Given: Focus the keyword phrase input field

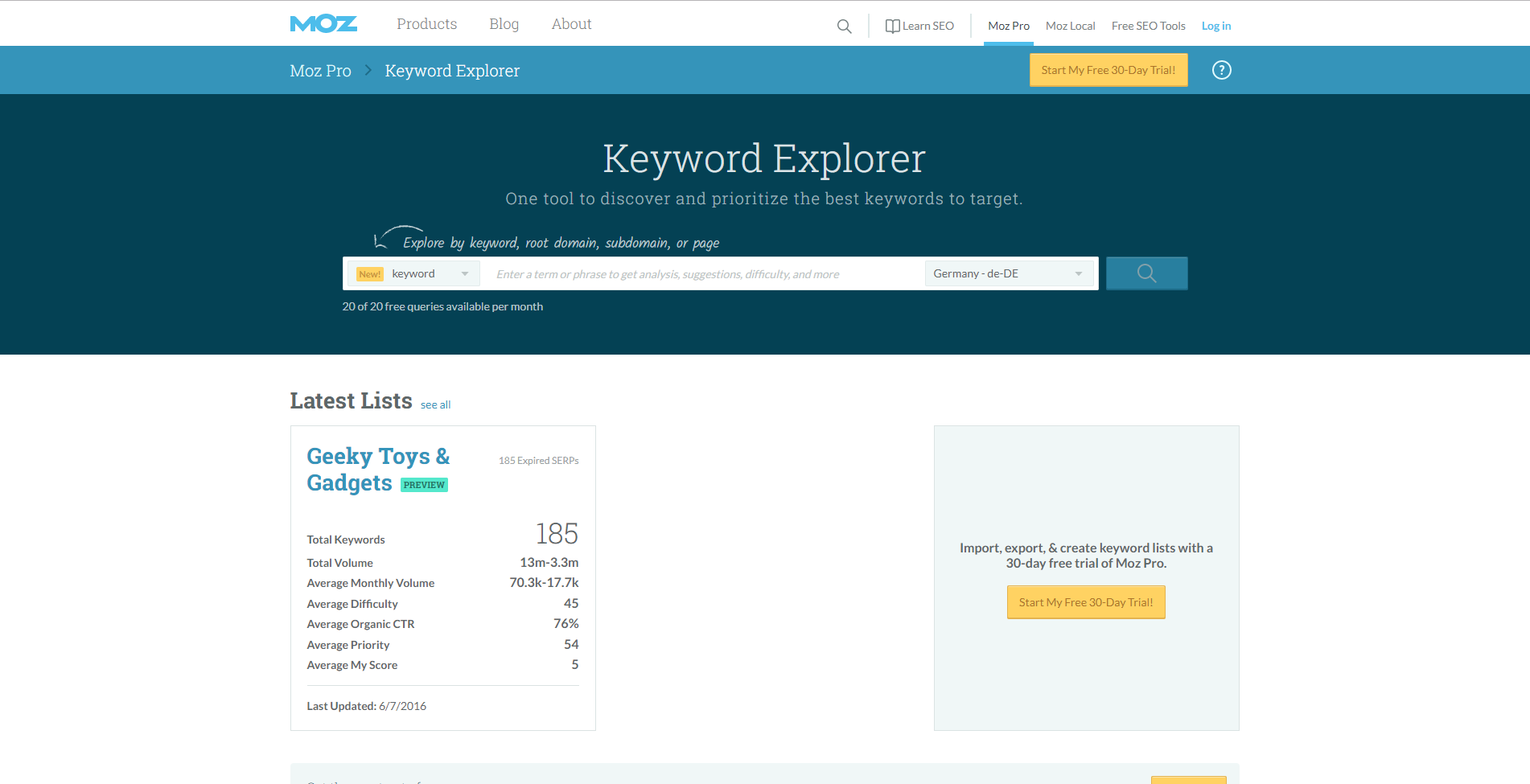Looking at the screenshot, I should click(x=704, y=274).
